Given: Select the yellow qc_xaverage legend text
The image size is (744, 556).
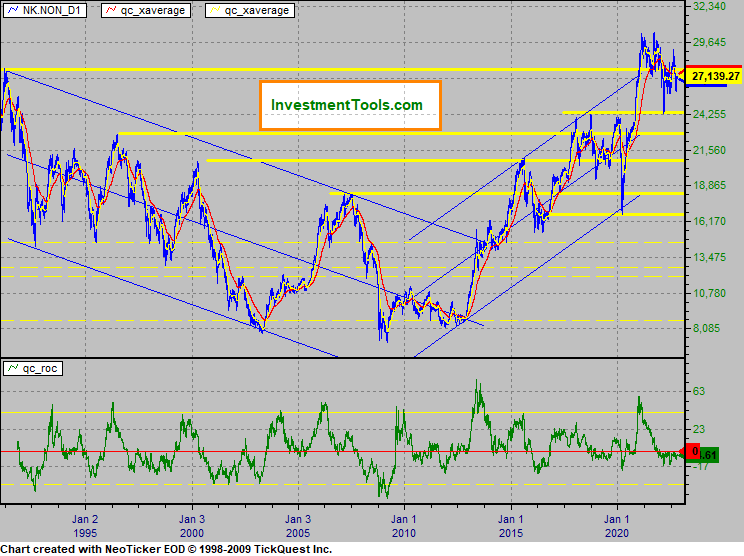Looking at the screenshot, I should tap(257, 10).
